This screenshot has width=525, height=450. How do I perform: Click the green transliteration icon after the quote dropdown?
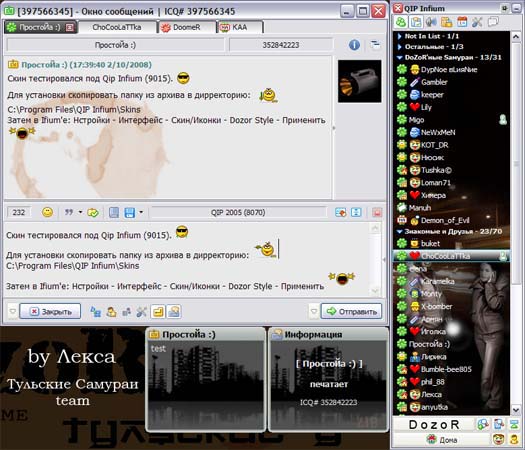click(93, 213)
